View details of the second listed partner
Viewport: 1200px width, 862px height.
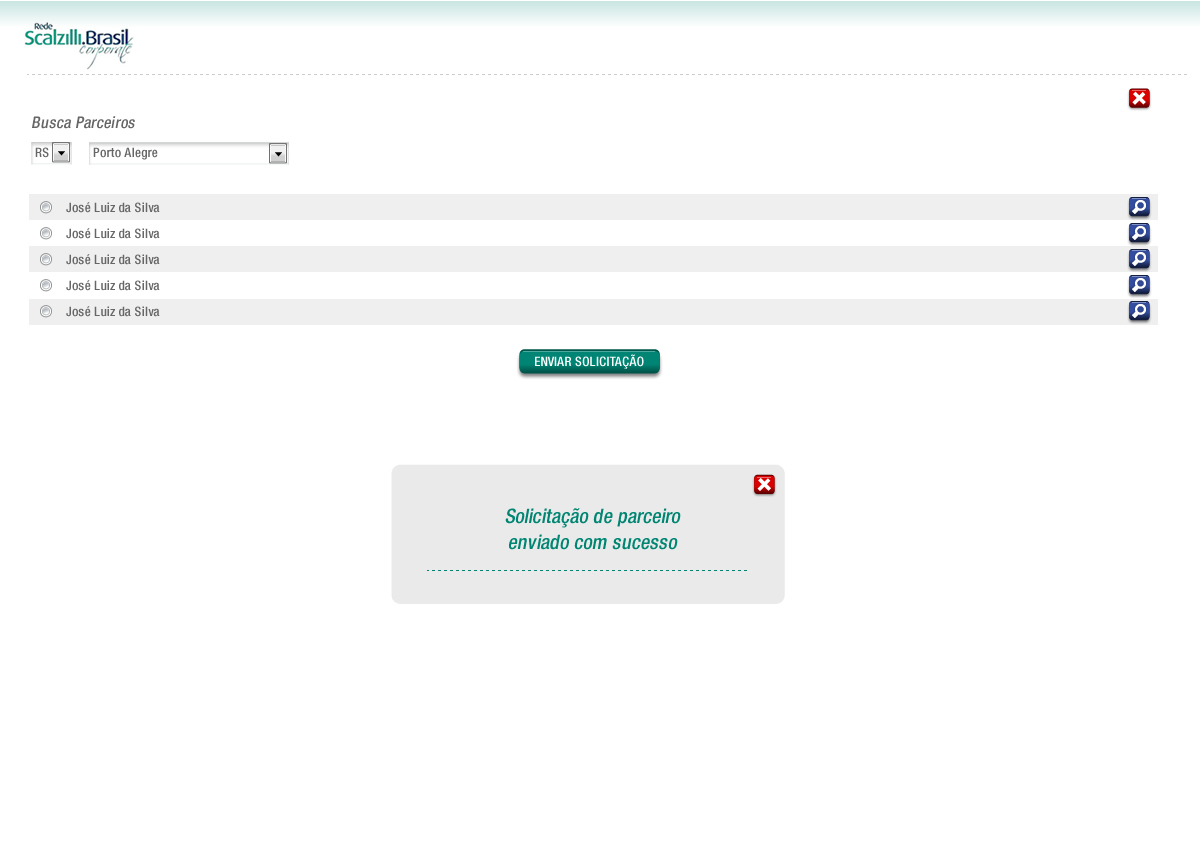(1139, 233)
